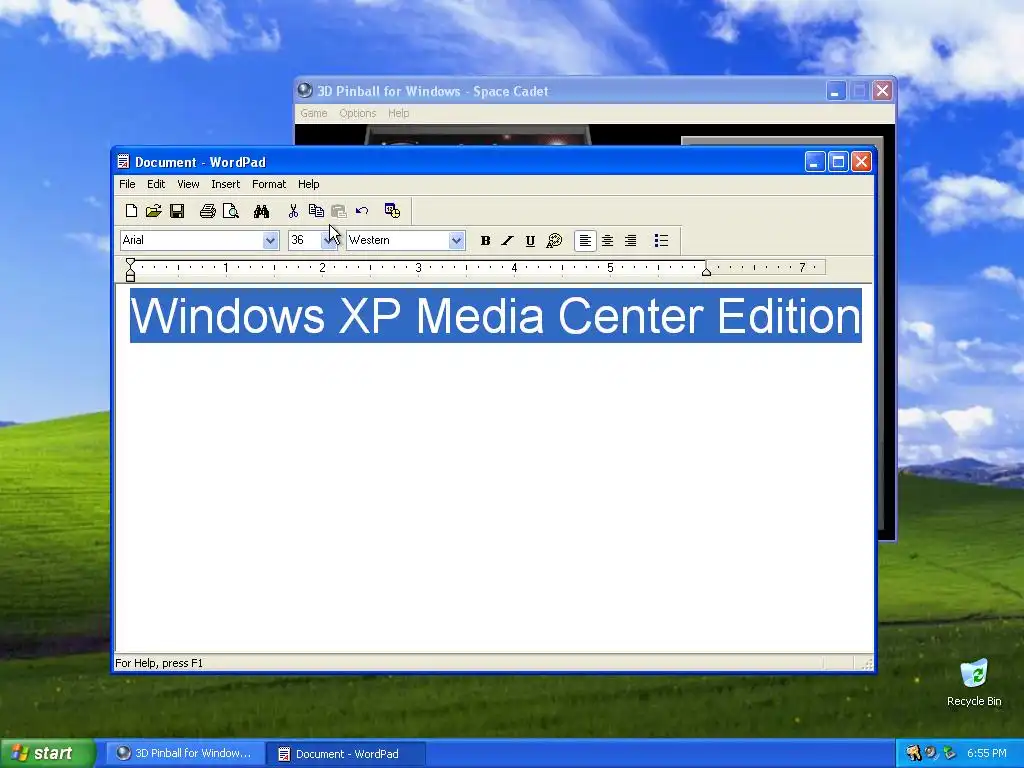Close the 3D Pinball window

[x=882, y=91]
